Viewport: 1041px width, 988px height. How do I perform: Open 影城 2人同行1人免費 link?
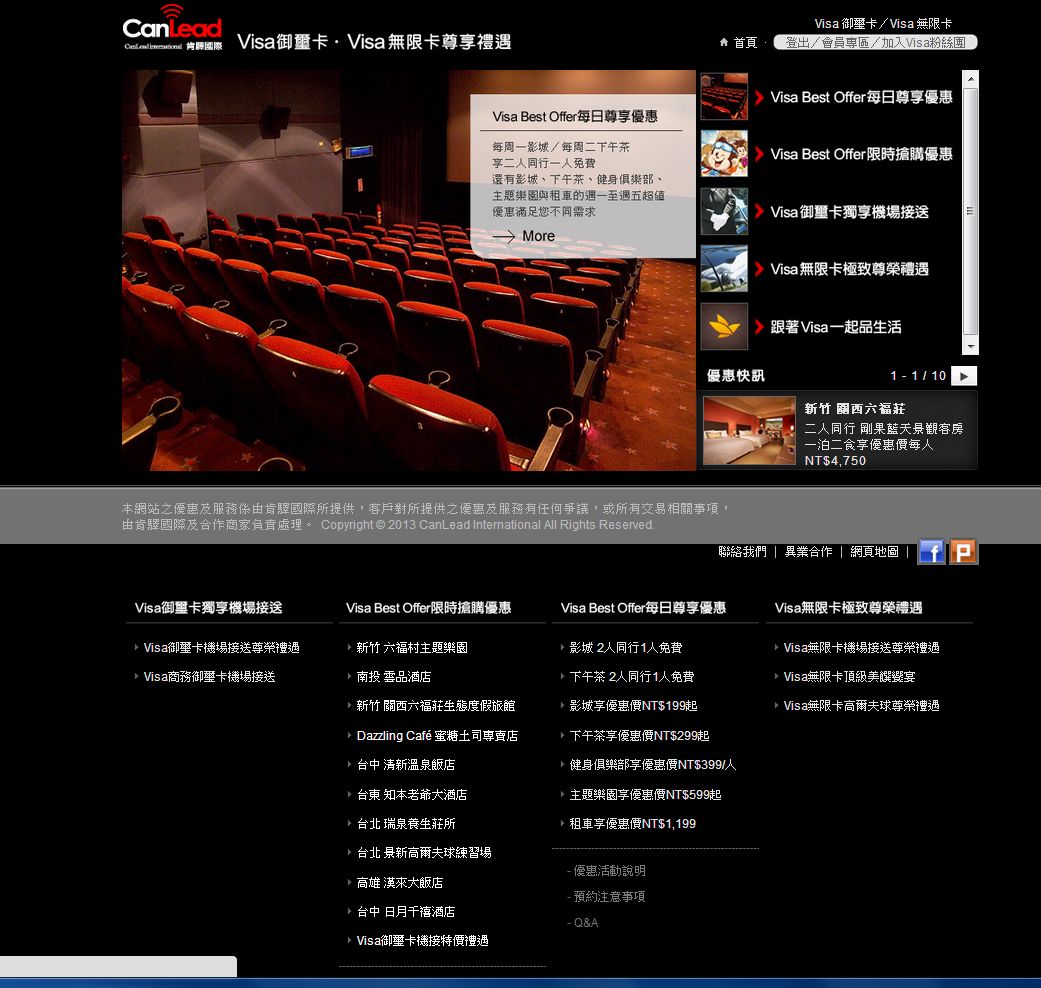tap(625, 648)
